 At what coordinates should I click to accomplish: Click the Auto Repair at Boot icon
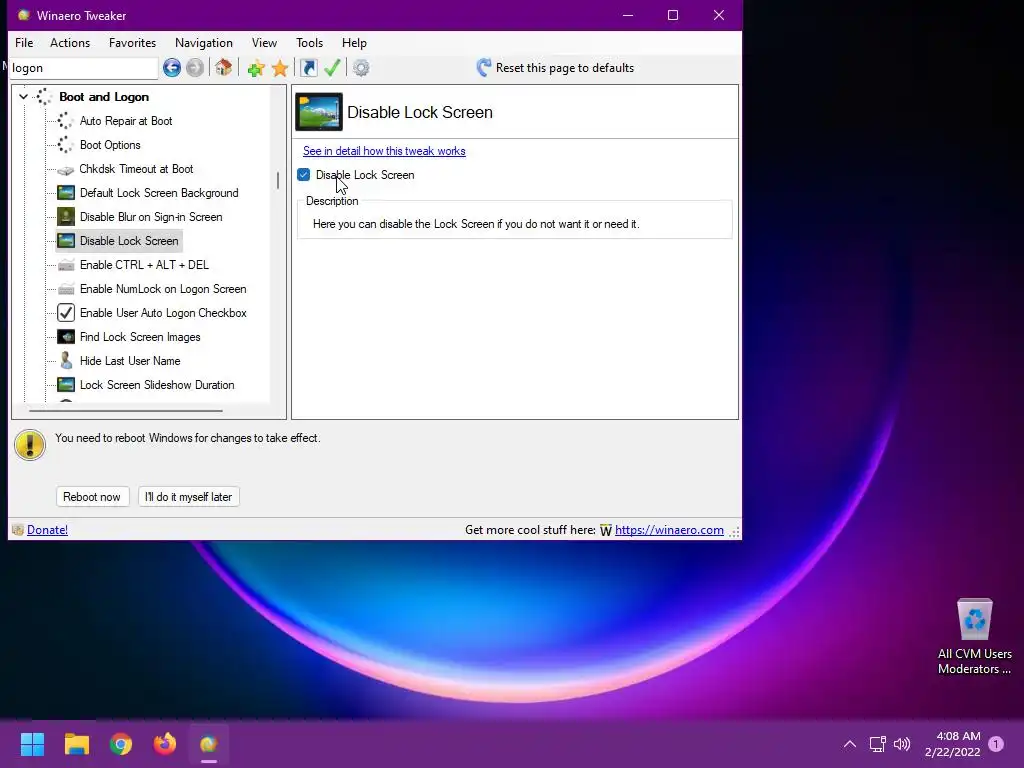coord(65,121)
